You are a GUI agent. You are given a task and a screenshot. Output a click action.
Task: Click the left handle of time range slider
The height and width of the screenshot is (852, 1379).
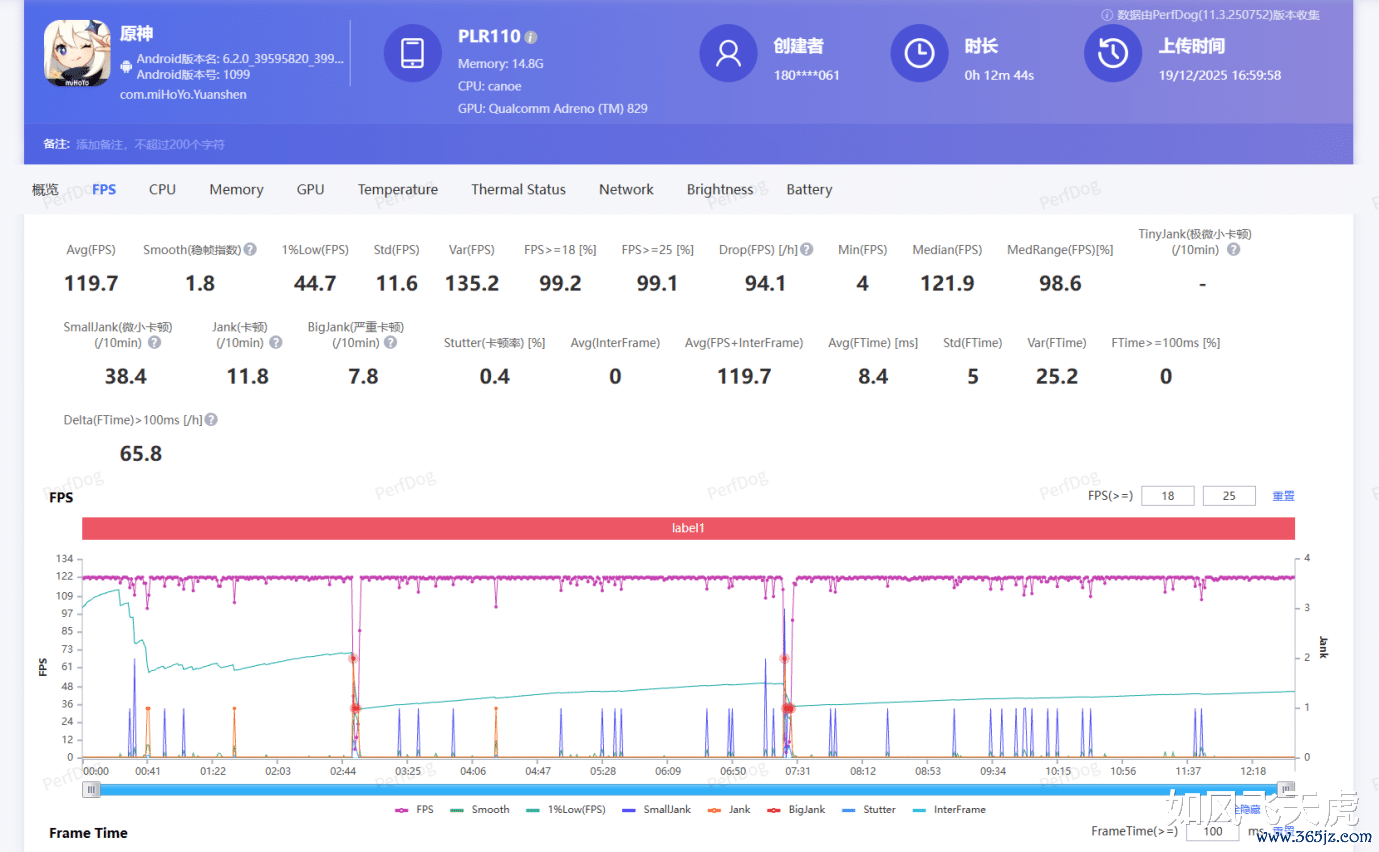[91, 789]
